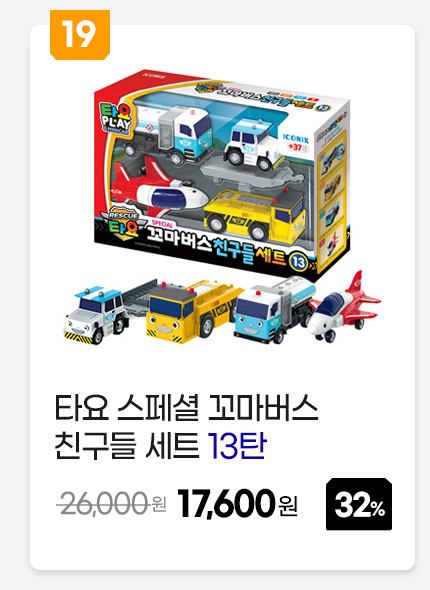Click the black 32% discount badge

[x=359, y=504]
